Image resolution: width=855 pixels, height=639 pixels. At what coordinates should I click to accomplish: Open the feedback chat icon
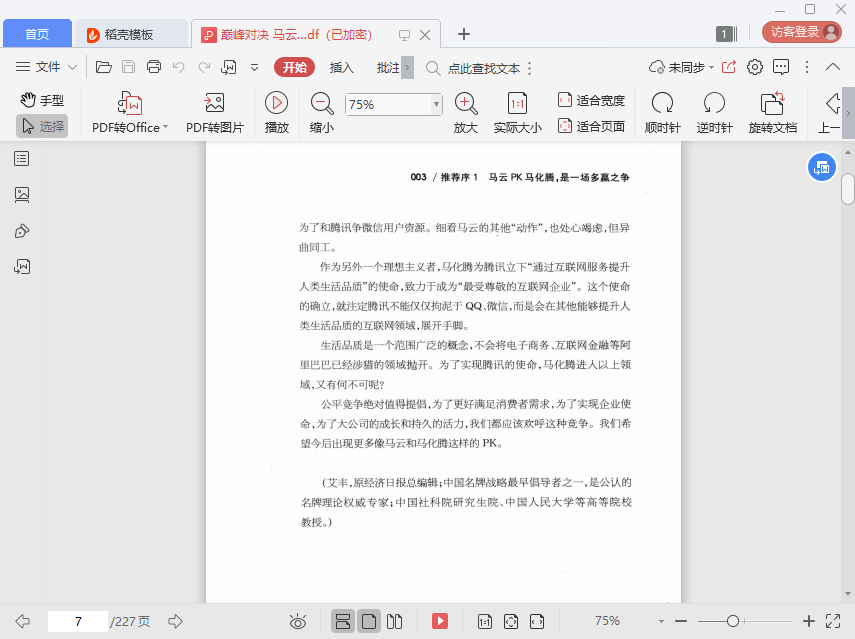pos(781,67)
